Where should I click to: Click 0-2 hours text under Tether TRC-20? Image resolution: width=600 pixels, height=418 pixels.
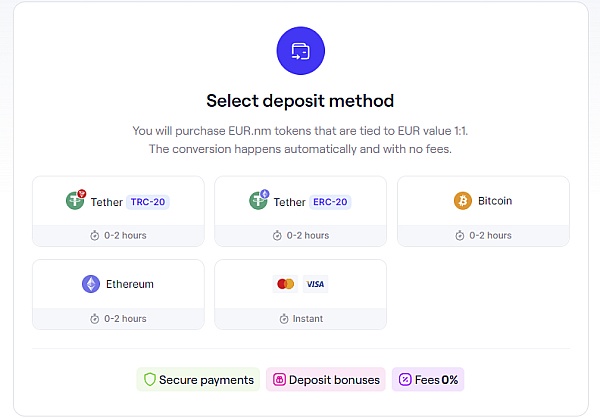click(125, 235)
